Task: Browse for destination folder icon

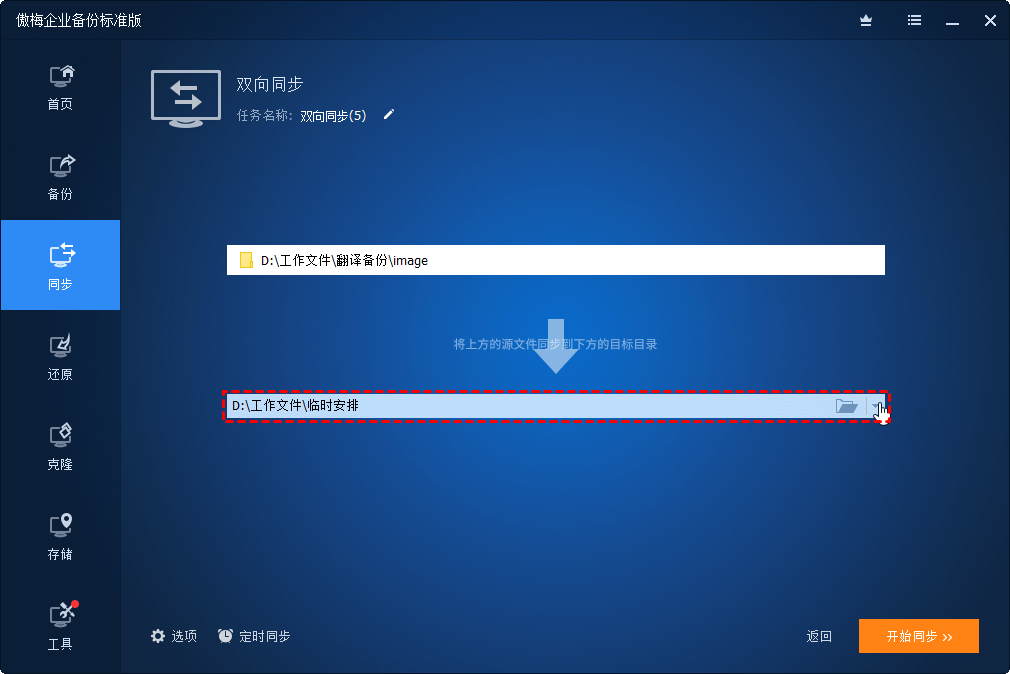Action: (x=846, y=406)
